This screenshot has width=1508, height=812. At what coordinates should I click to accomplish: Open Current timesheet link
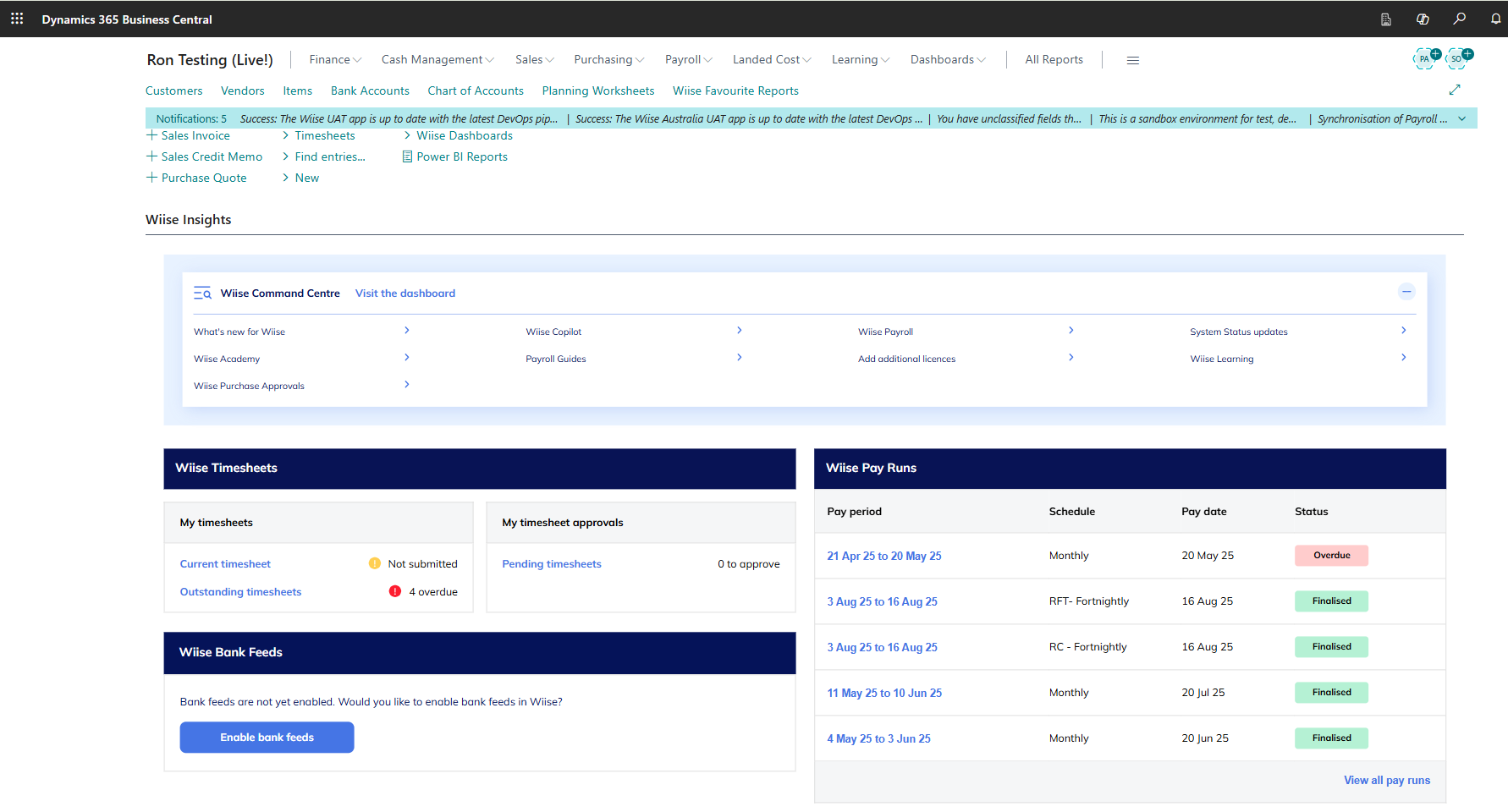click(225, 564)
